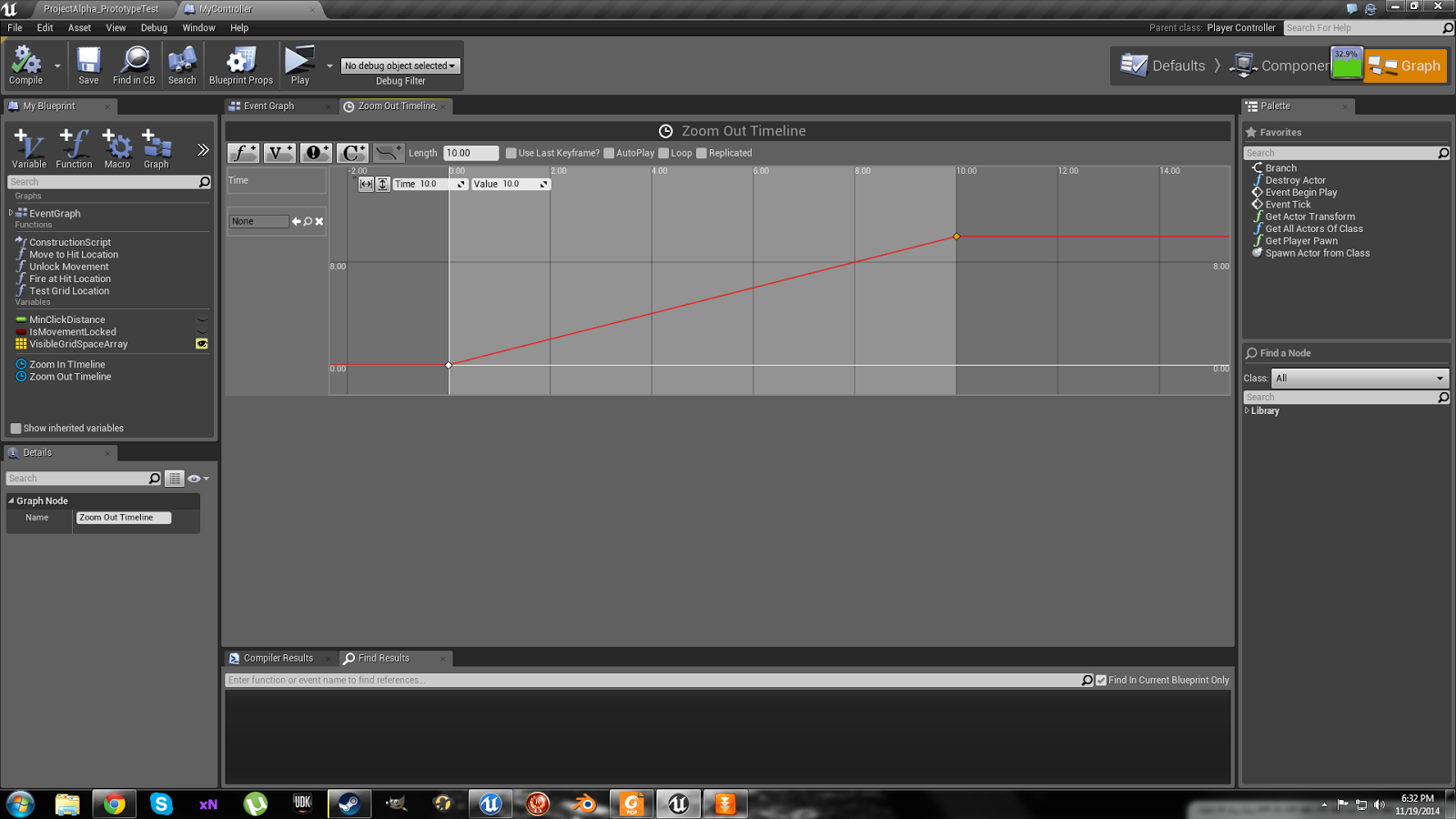Switch to Components mode
1456x819 pixels.
coord(1279,66)
